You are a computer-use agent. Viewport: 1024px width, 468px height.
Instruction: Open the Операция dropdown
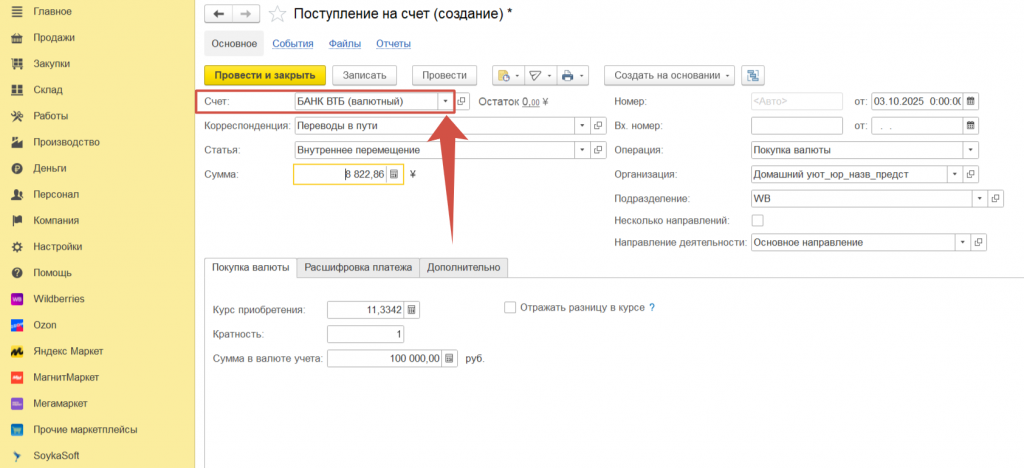(x=969, y=150)
